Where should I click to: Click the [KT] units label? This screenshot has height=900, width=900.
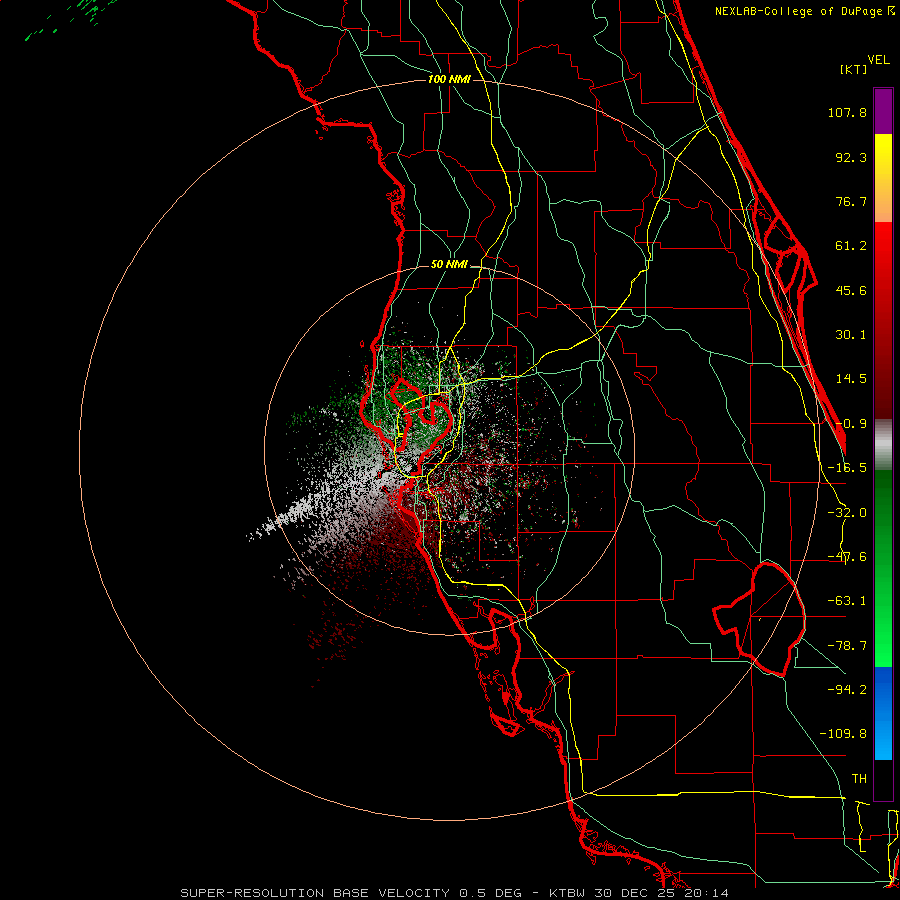point(854,69)
